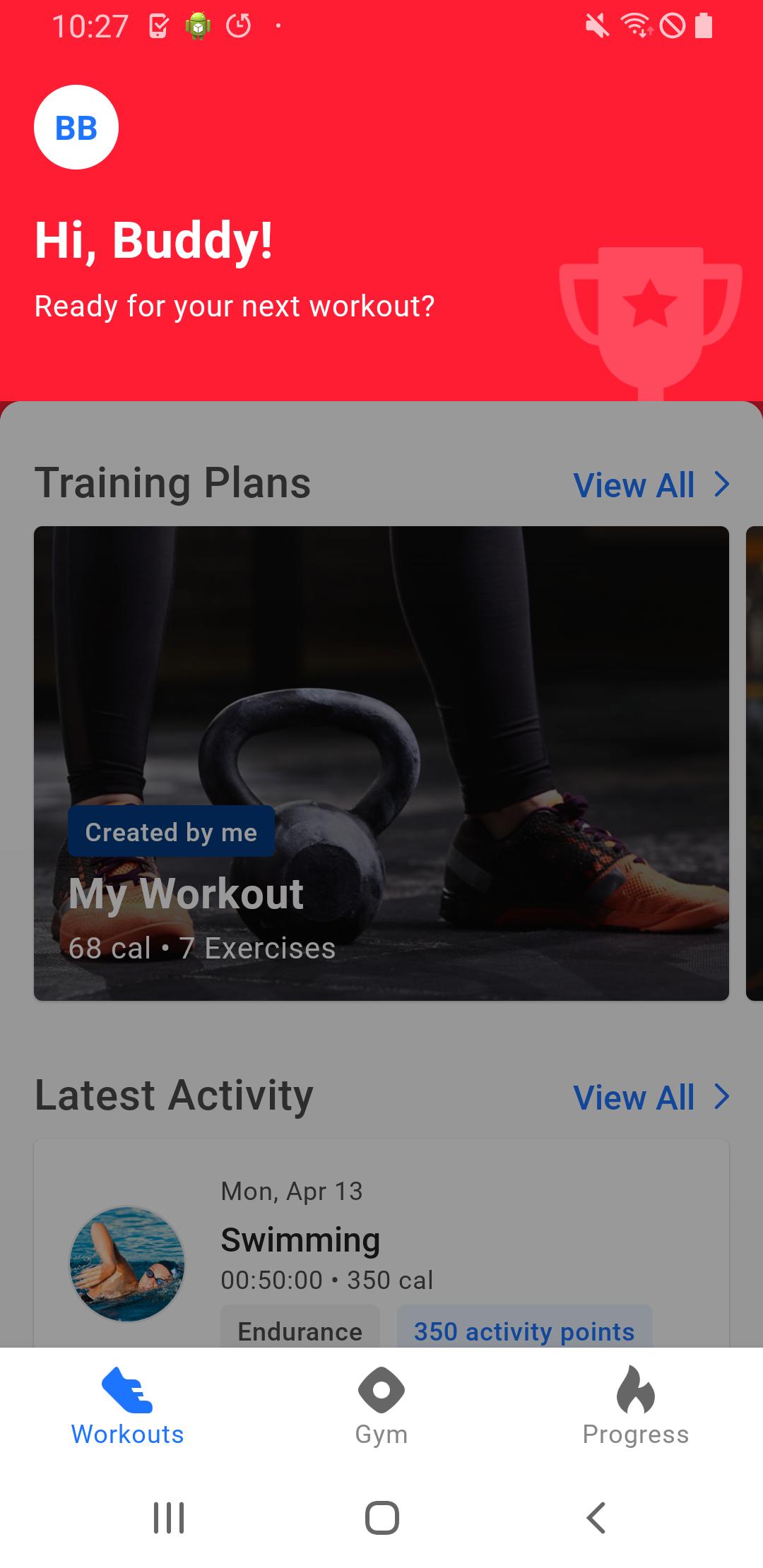Open View All for Training Plans
Image resolution: width=763 pixels, height=1568 pixels.
(634, 485)
